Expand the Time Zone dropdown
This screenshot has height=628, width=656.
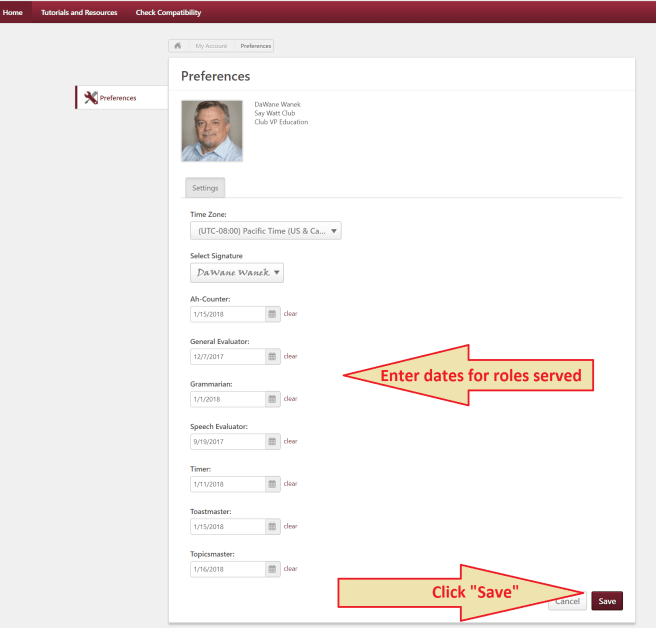click(x=266, y=231)
